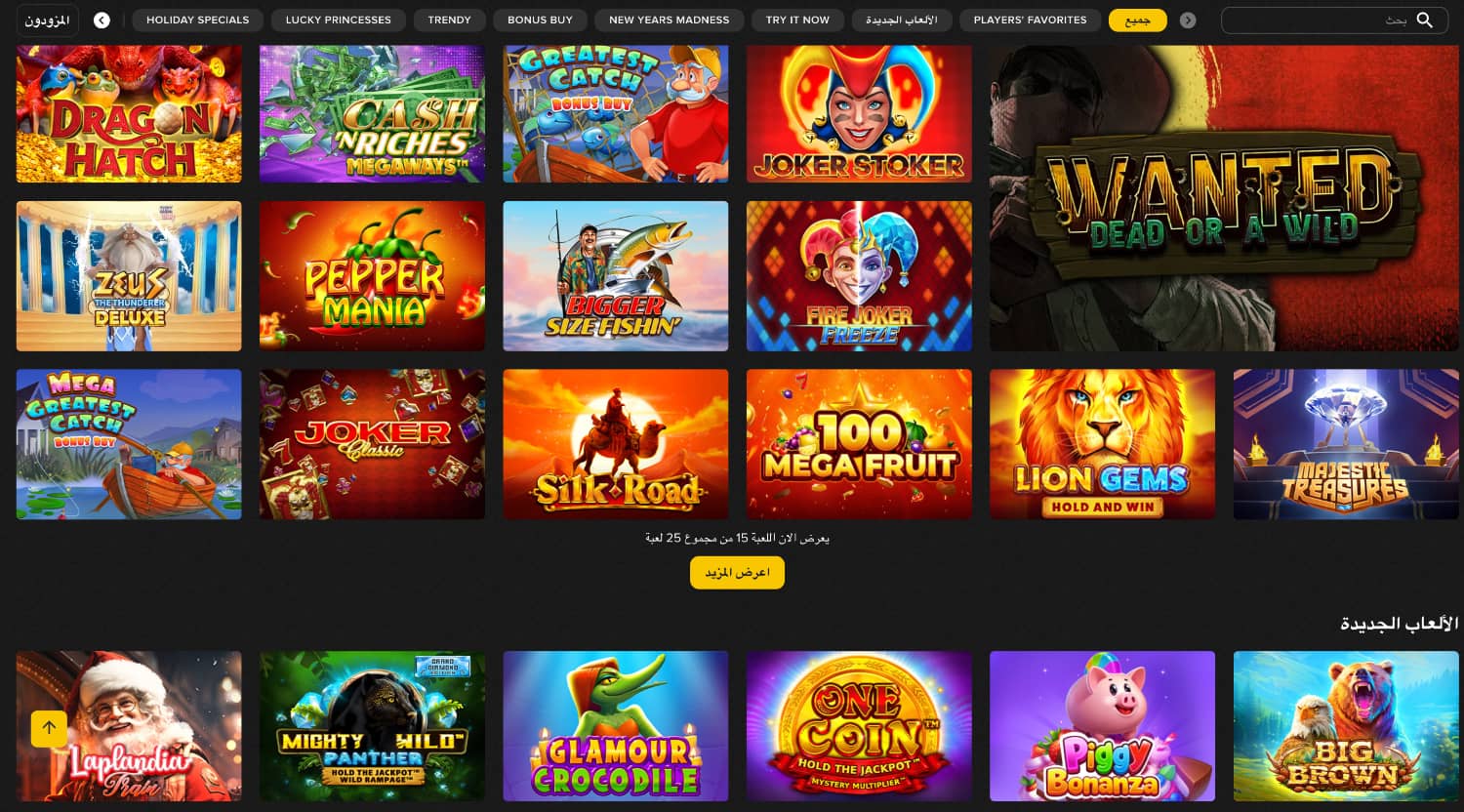This screenshot has height=812, width=1464.
Task: Open the Fire Joker Freeze thumbnail
Action: click(x=859, y=276)
